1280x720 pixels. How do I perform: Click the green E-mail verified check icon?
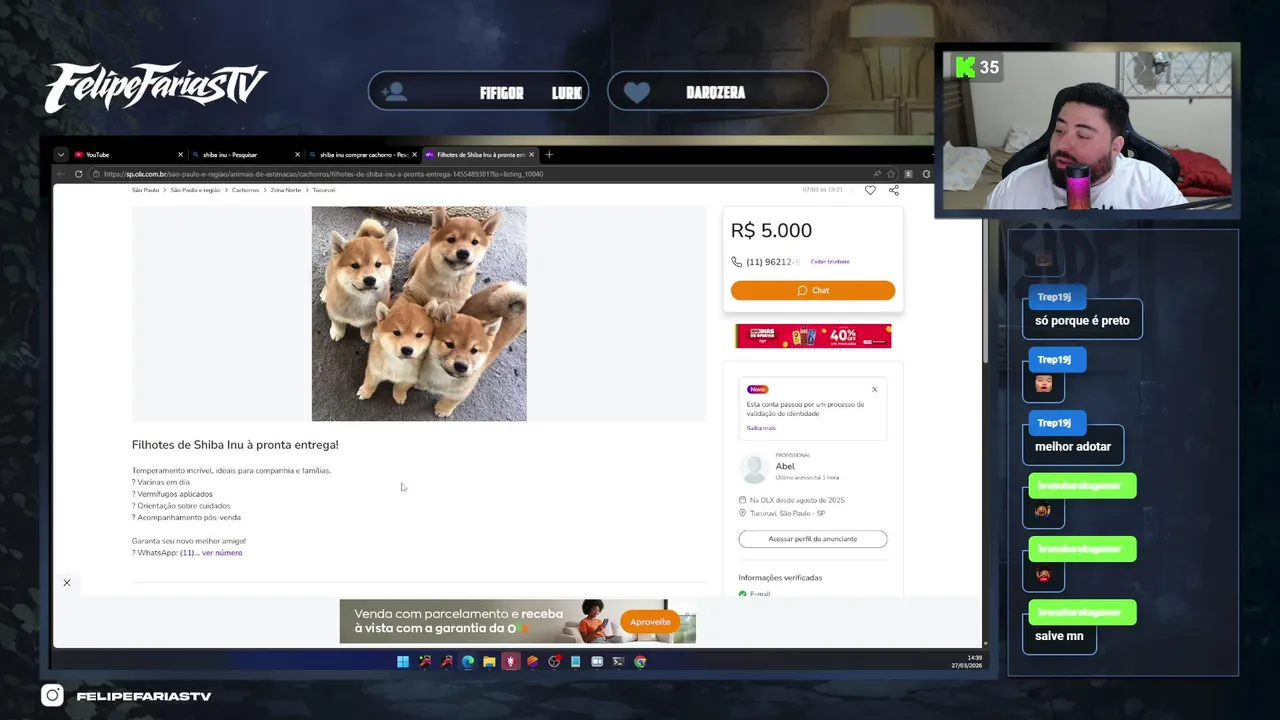742,594
